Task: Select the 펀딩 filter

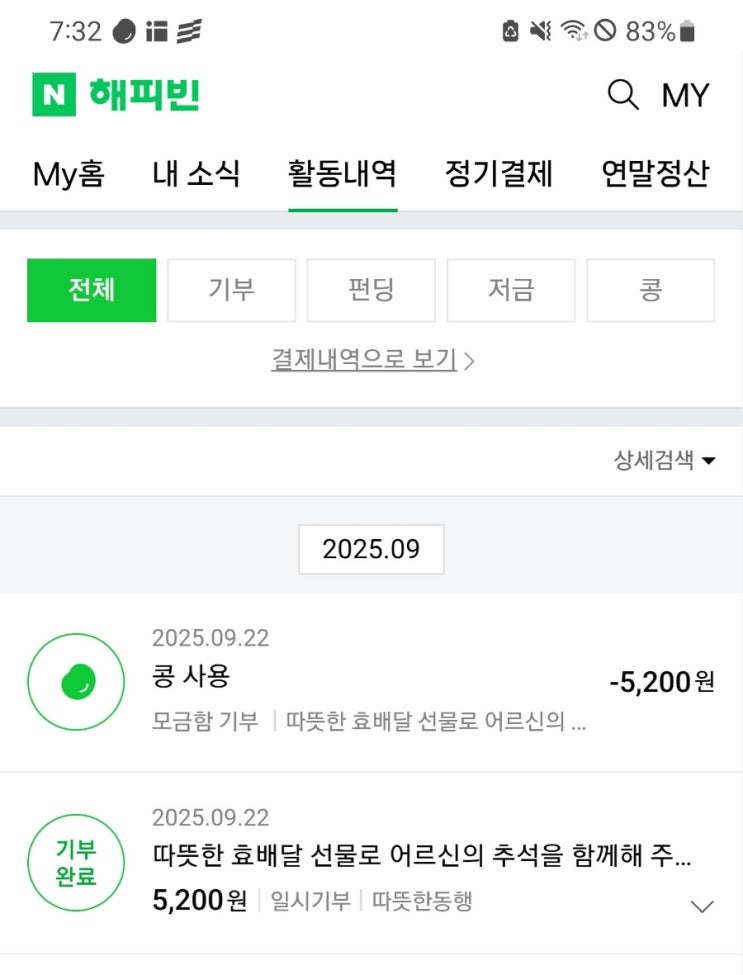Action: click(x=371, y=290)
